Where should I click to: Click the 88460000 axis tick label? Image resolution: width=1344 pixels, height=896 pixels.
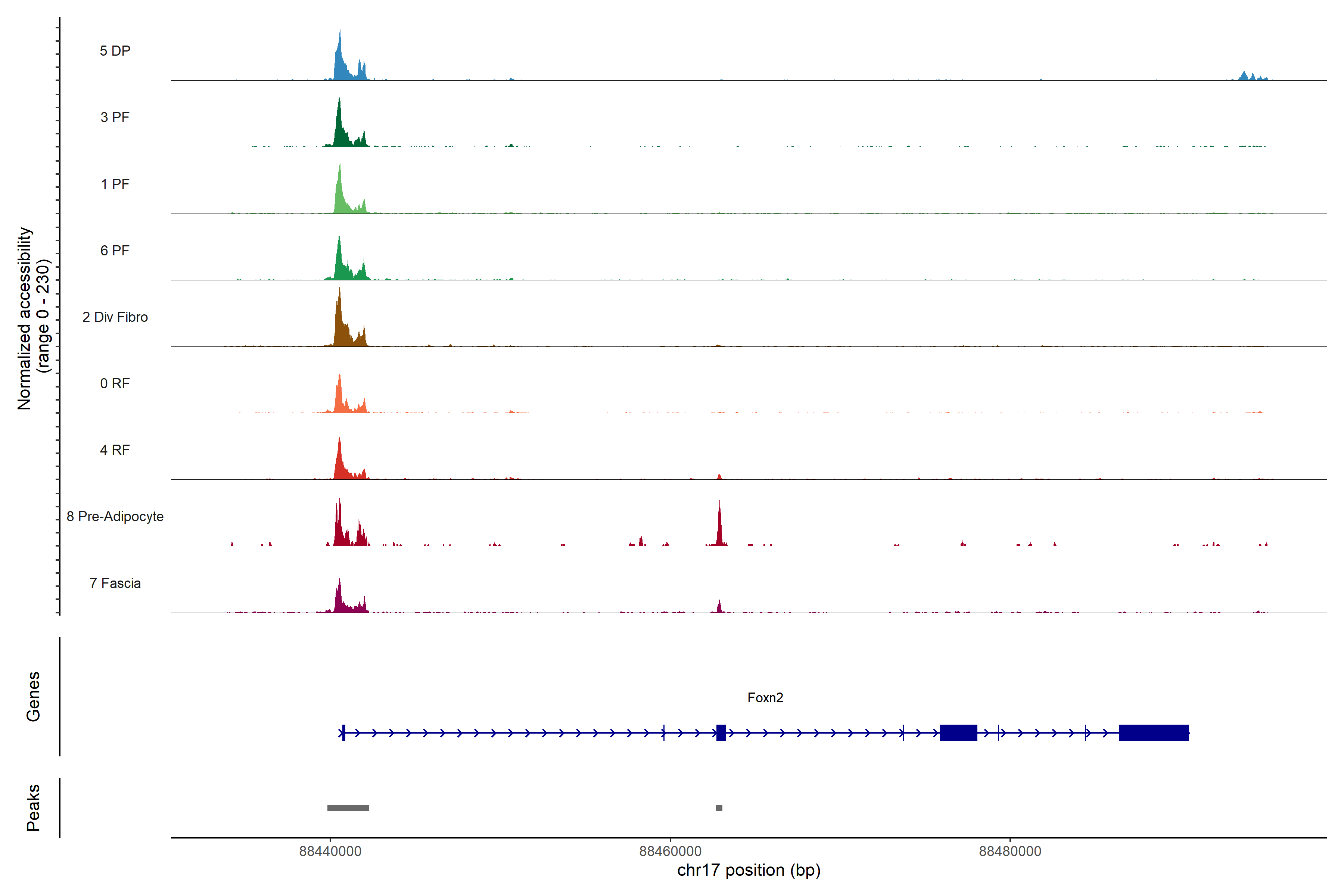pos(670,852)
